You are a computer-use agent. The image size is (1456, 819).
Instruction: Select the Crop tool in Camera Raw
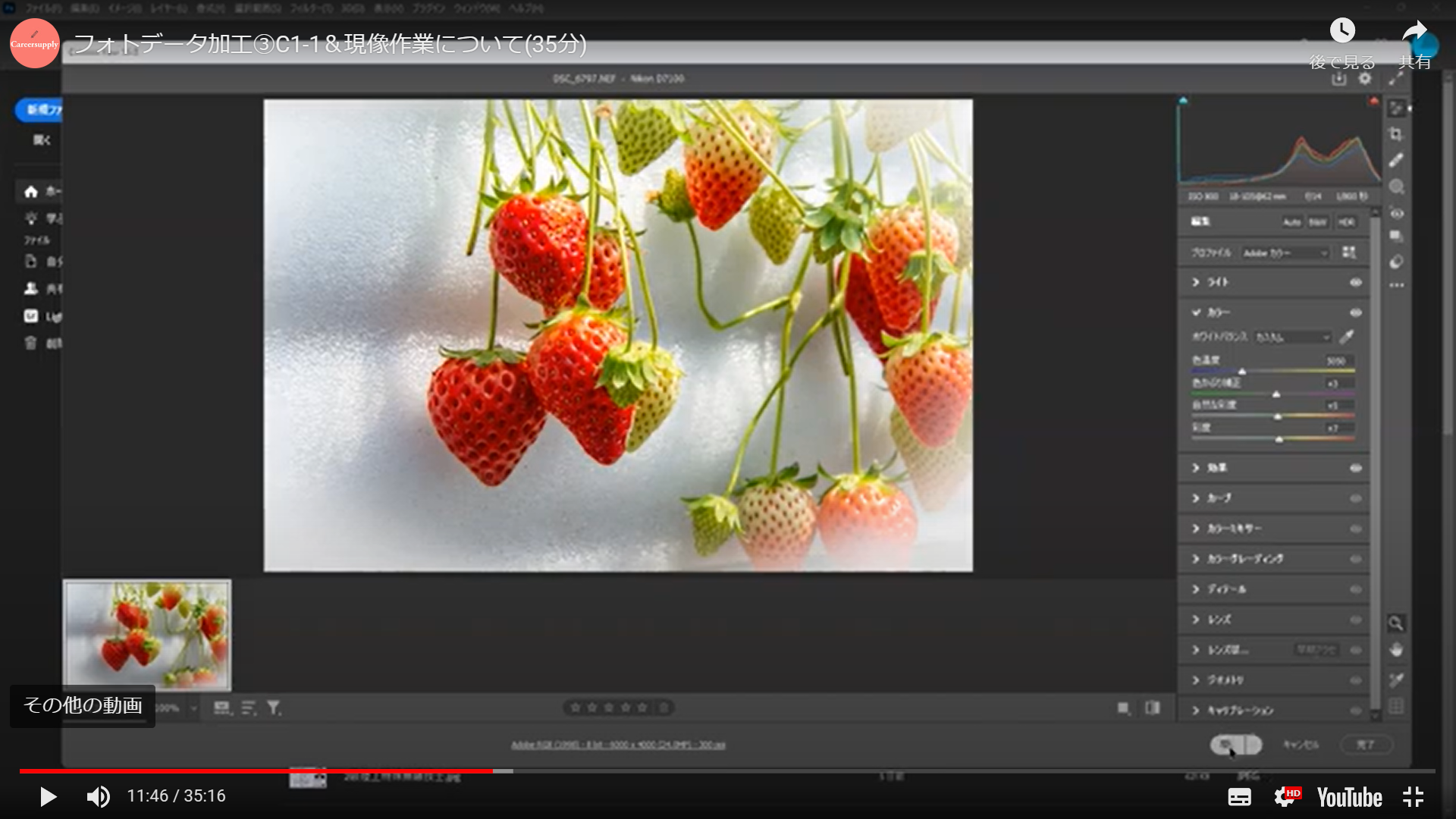[x=1396, y=134]
